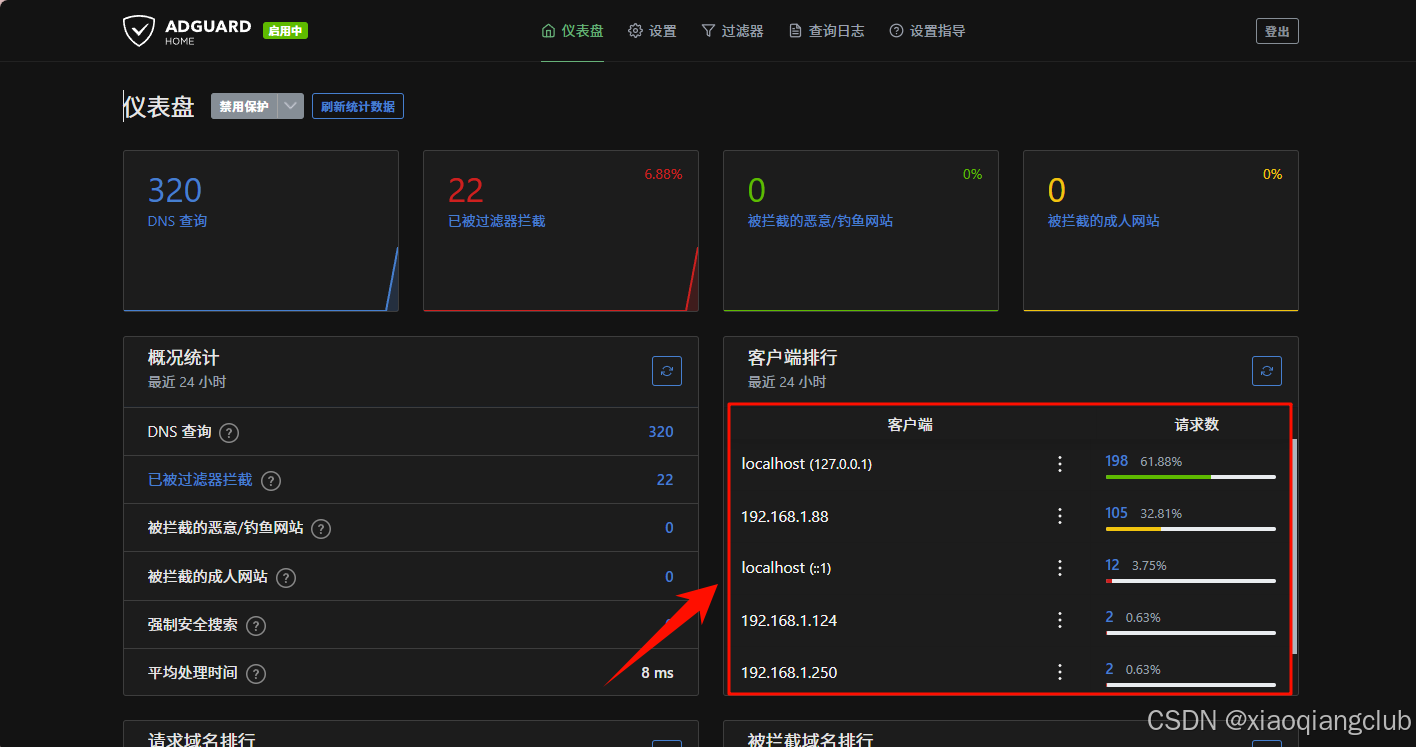Open the kebab menu for 192.168.1.88
1416x747 pixels.
pos(1060,516)
